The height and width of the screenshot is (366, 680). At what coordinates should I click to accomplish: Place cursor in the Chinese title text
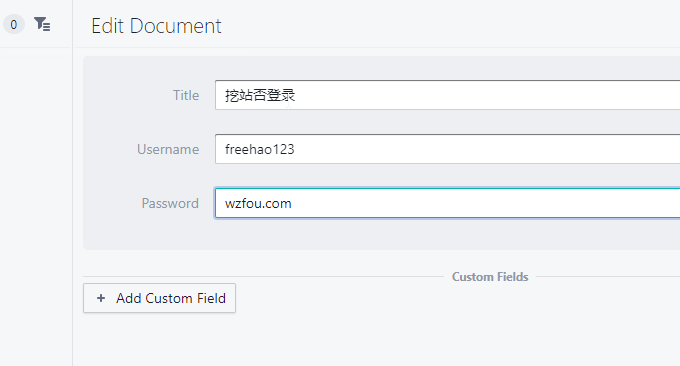click(260, 95)
